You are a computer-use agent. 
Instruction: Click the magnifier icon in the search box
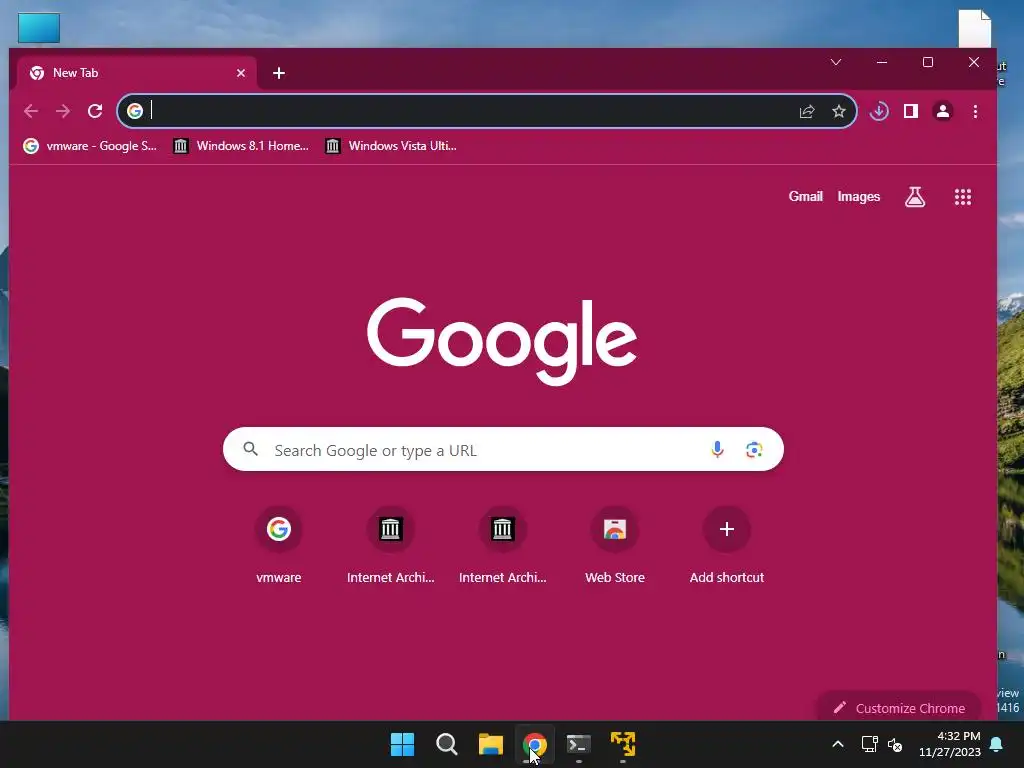(251, 449)
